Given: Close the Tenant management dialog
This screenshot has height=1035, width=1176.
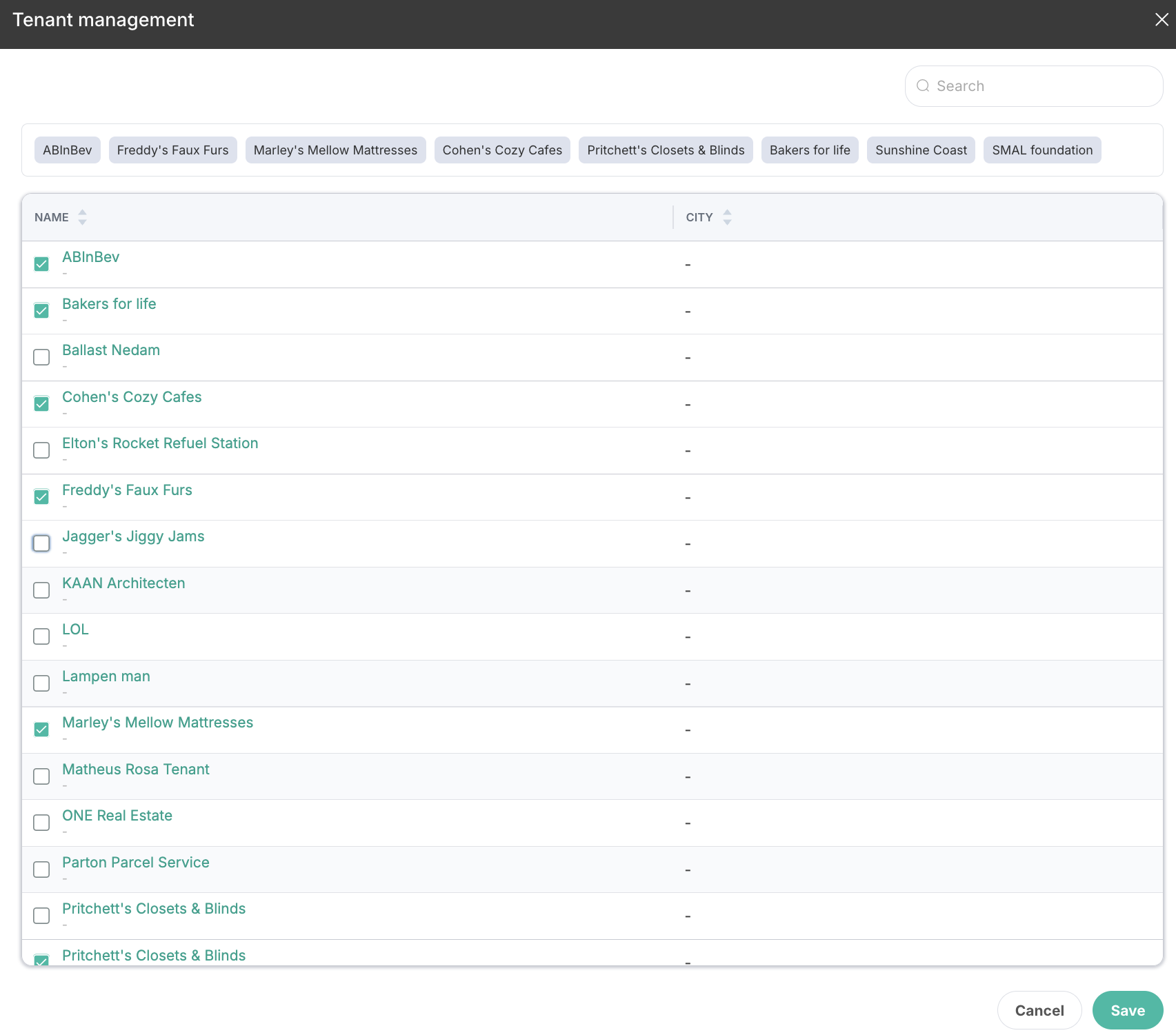Looking at the screenshot, I should click(x=1162, y=20).
